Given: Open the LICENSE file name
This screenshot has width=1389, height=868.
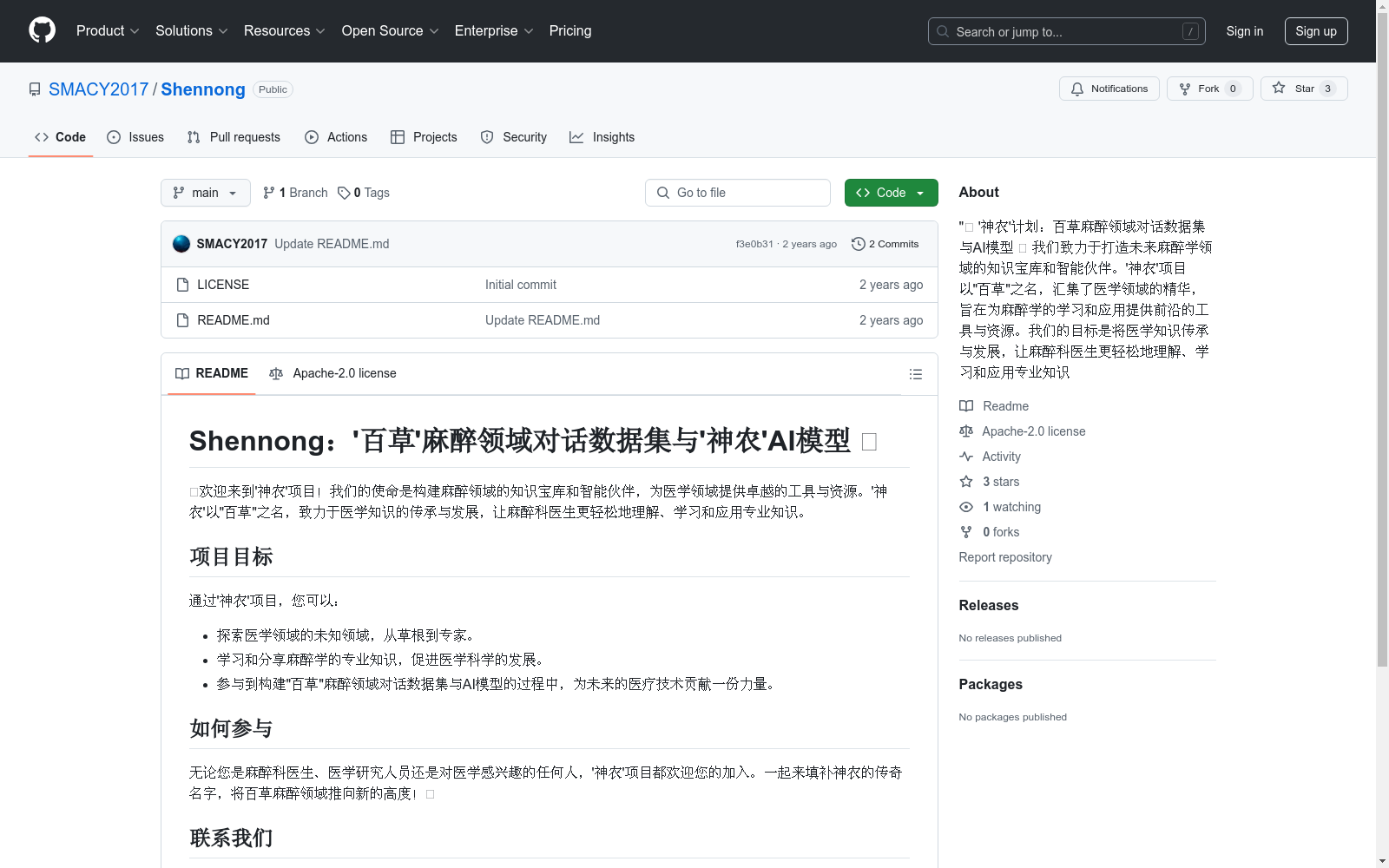Looking at the screenshot, I should pyautogui.click(x=223, y=285).
